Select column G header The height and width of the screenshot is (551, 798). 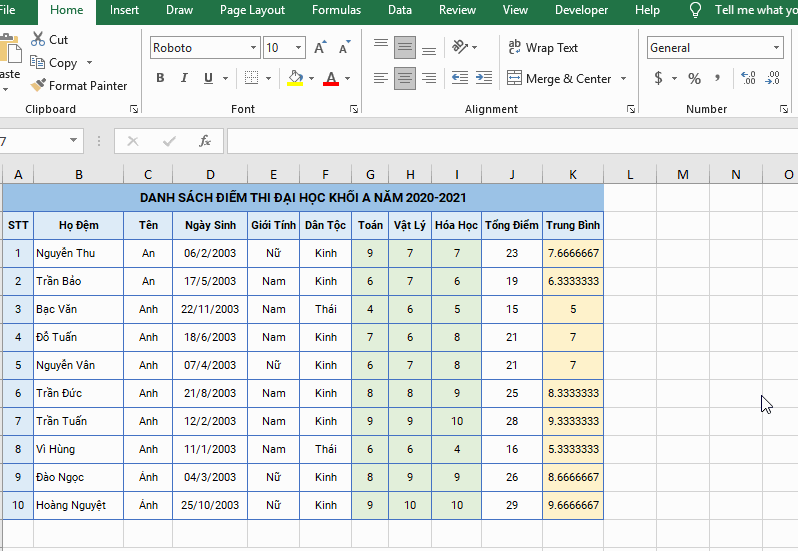click(x=370, y=175)
